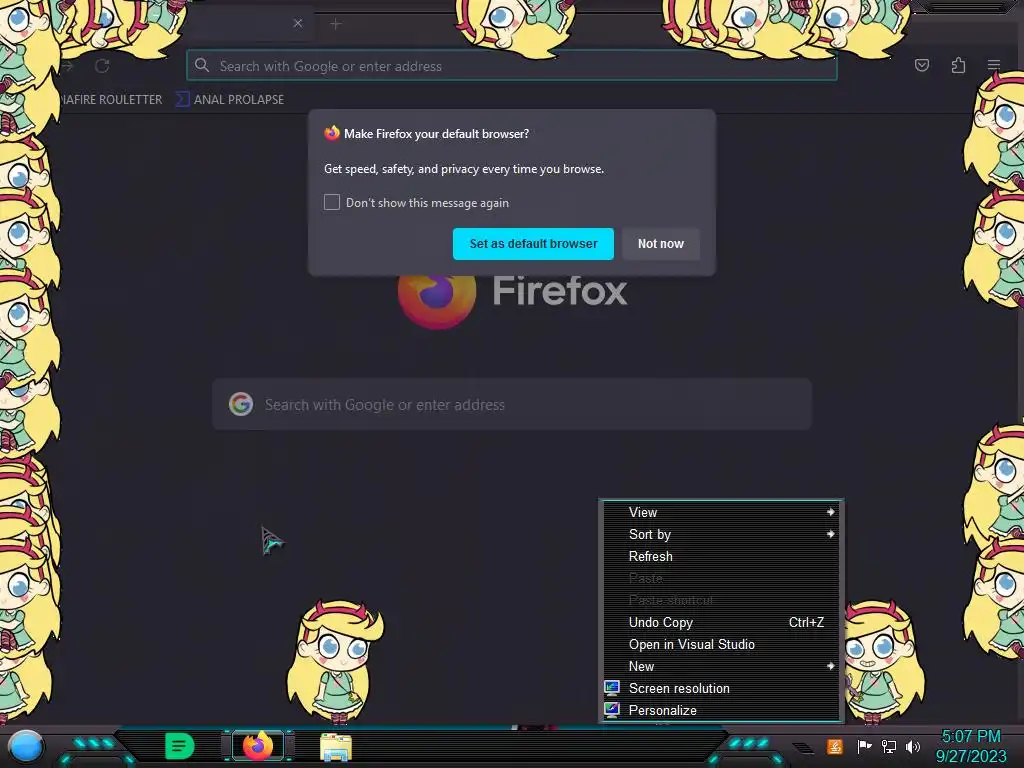Expand the Sort by submenu arrow
The height and width of the screenshot is (768, 1024).
click(x=830, y=534)
